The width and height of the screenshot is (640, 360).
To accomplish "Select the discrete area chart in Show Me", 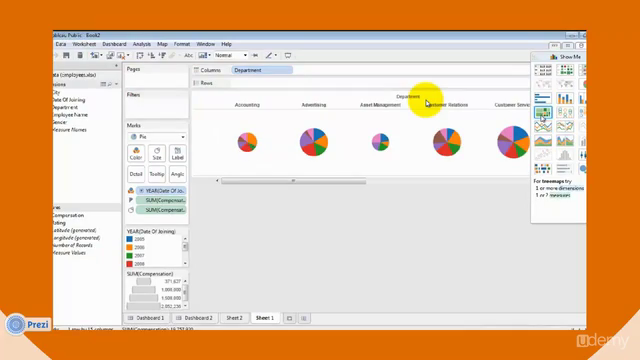I will 565,141.
